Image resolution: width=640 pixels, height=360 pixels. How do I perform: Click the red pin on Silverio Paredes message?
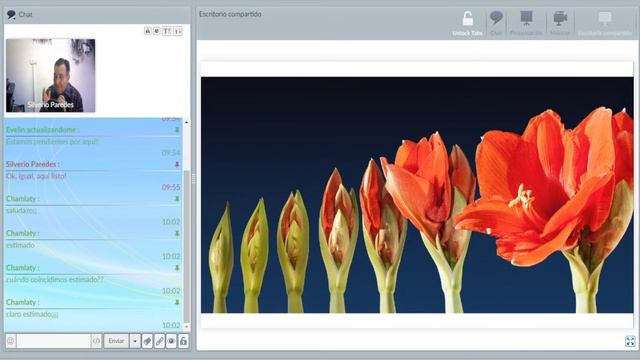[177, 164]
